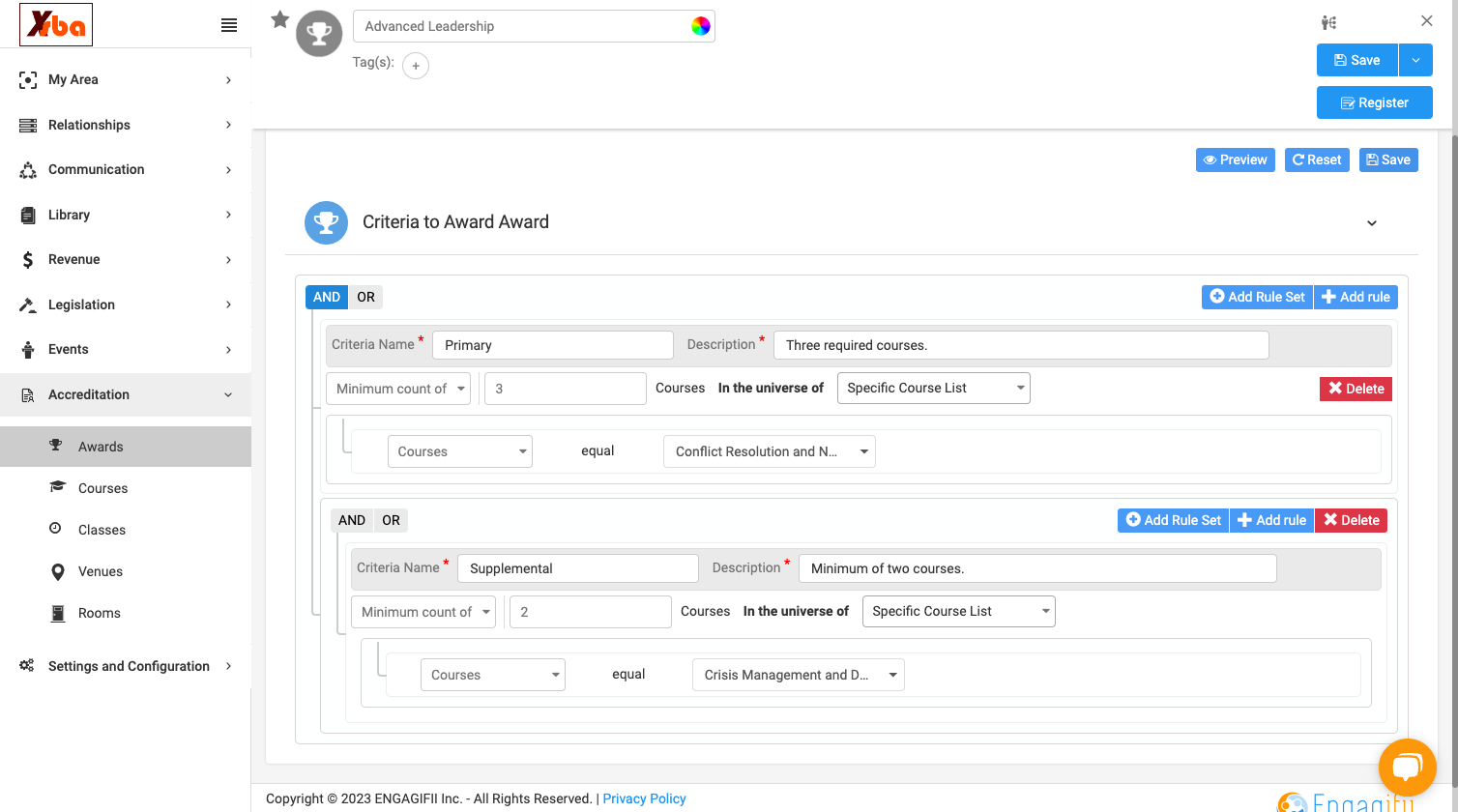Go to Venues in the sidebar

126,571
